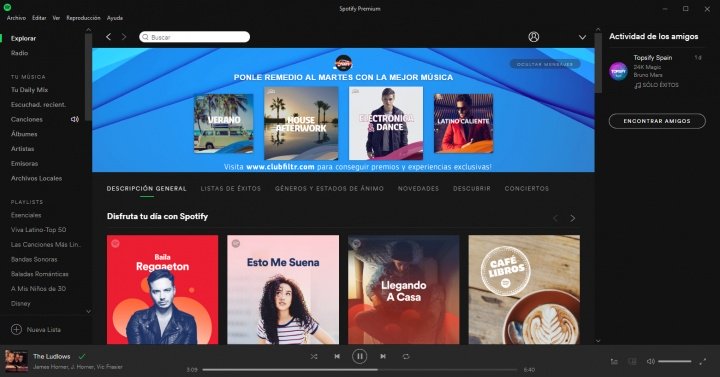The width and height of the screenshot is (720, 377).
Task: Open the user profile icon
Action: 534,37
